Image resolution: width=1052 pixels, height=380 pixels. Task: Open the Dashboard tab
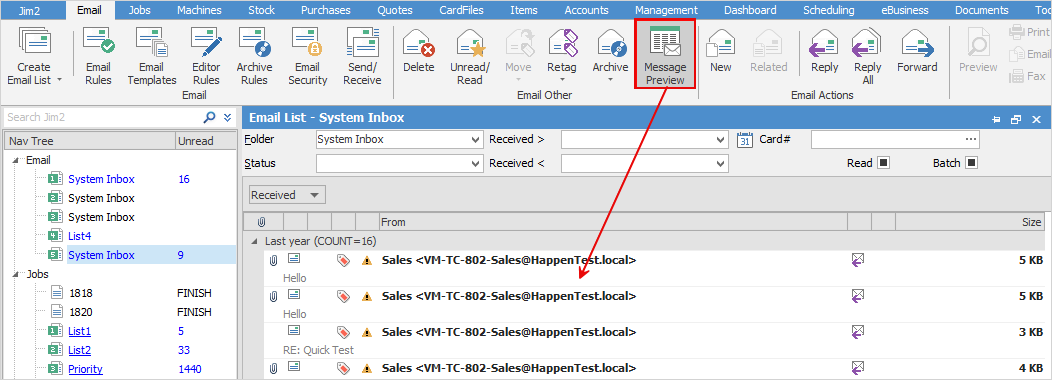click(x=750, y=10)
